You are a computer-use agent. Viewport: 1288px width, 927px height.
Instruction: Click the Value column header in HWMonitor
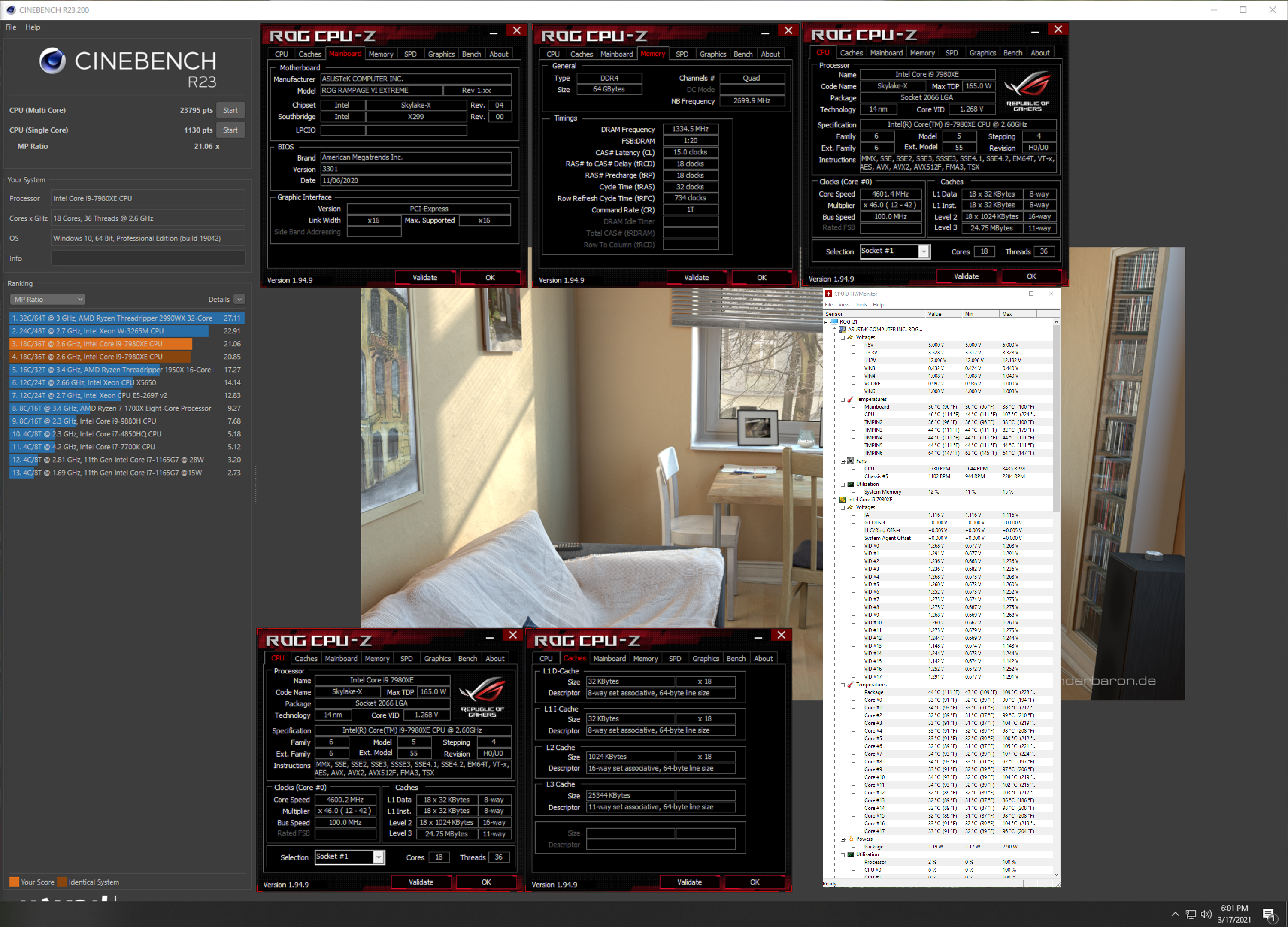pos(943,314)
